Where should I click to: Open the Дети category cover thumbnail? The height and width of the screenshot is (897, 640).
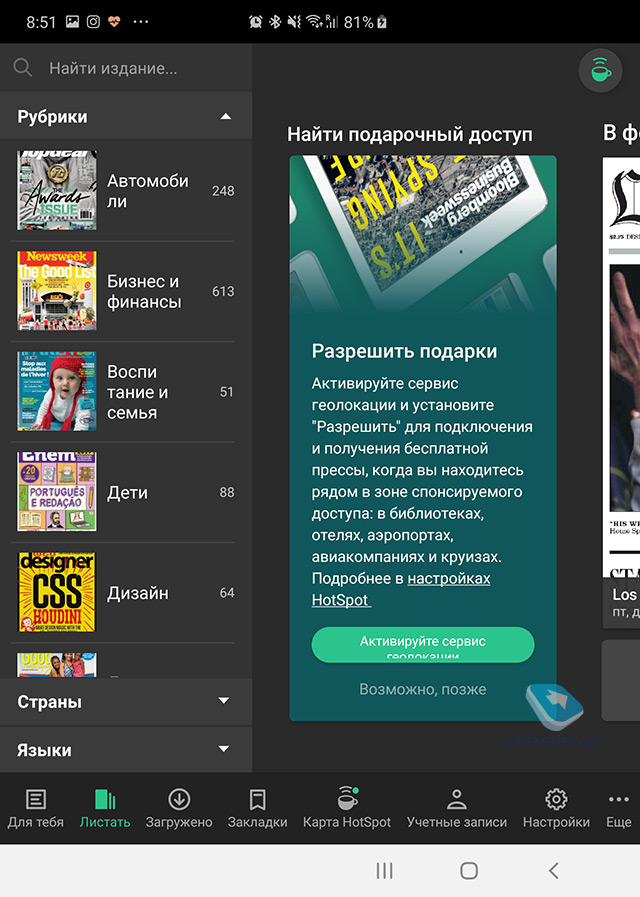[x=57, y=492]
